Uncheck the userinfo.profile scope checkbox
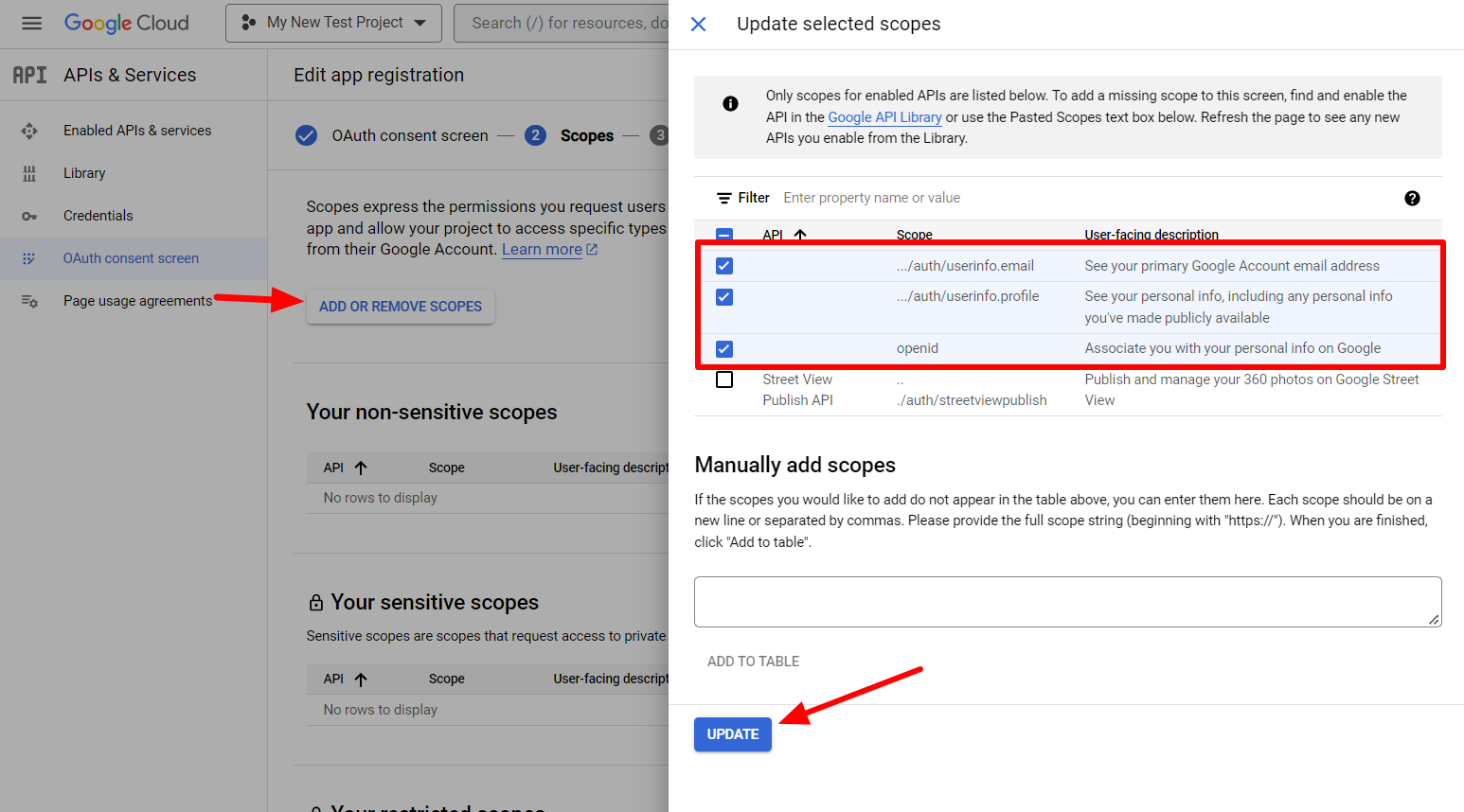The image size is (1464, 812). pos(724,297)
